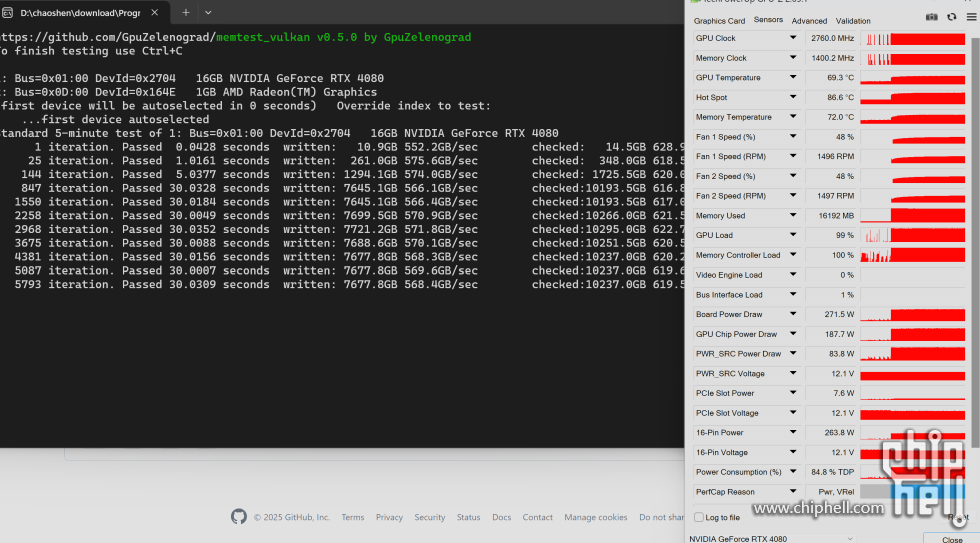Click the 2760.0 MHz GPU Clock value
Viewport: 980px width, 543px height.
[832, 38]
